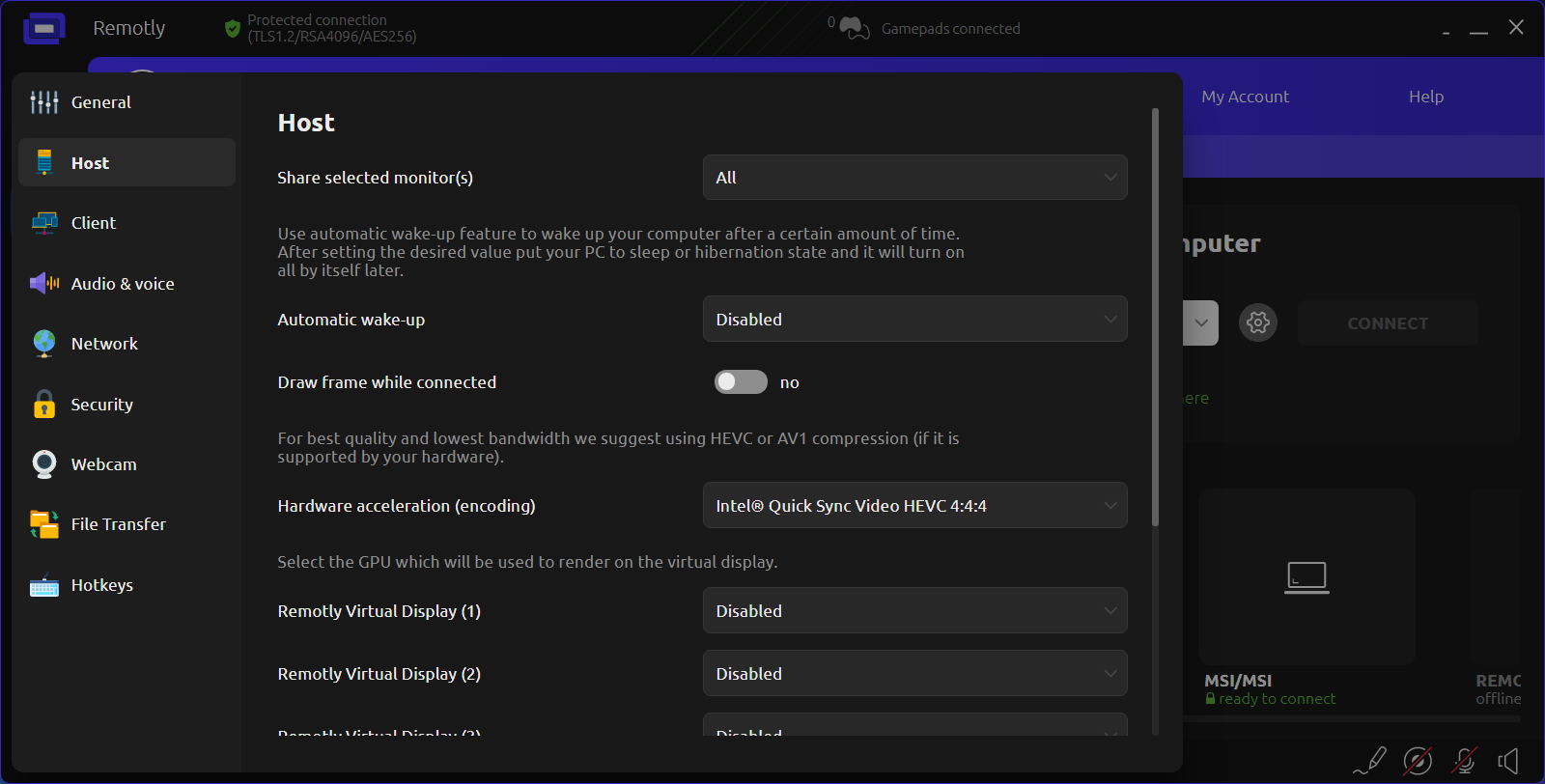
Task: Open the General settings section
Action: tap(100, 102)
